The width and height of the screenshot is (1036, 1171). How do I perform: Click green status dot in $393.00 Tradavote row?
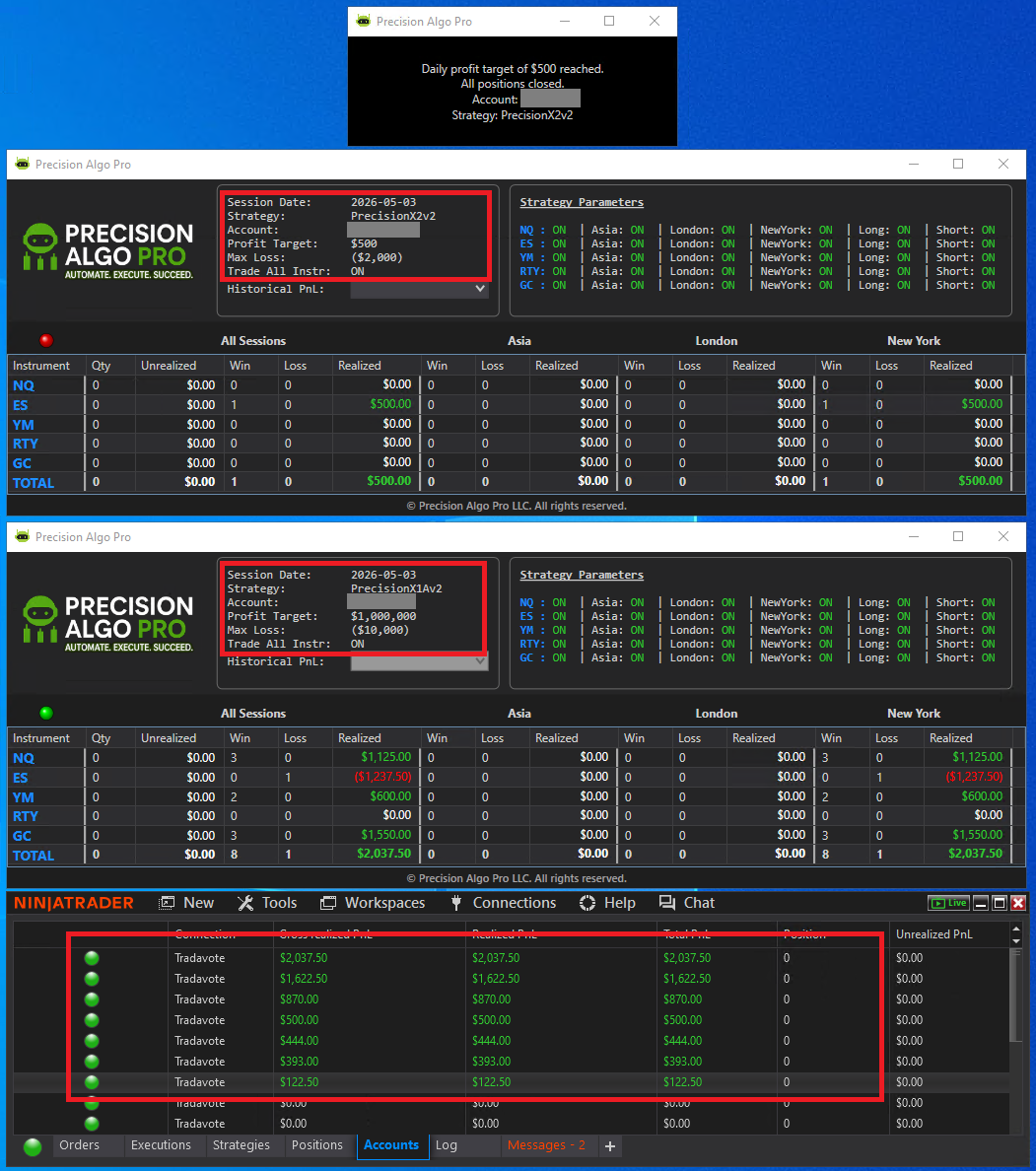pyautogui.click(x=92, y=1062)
